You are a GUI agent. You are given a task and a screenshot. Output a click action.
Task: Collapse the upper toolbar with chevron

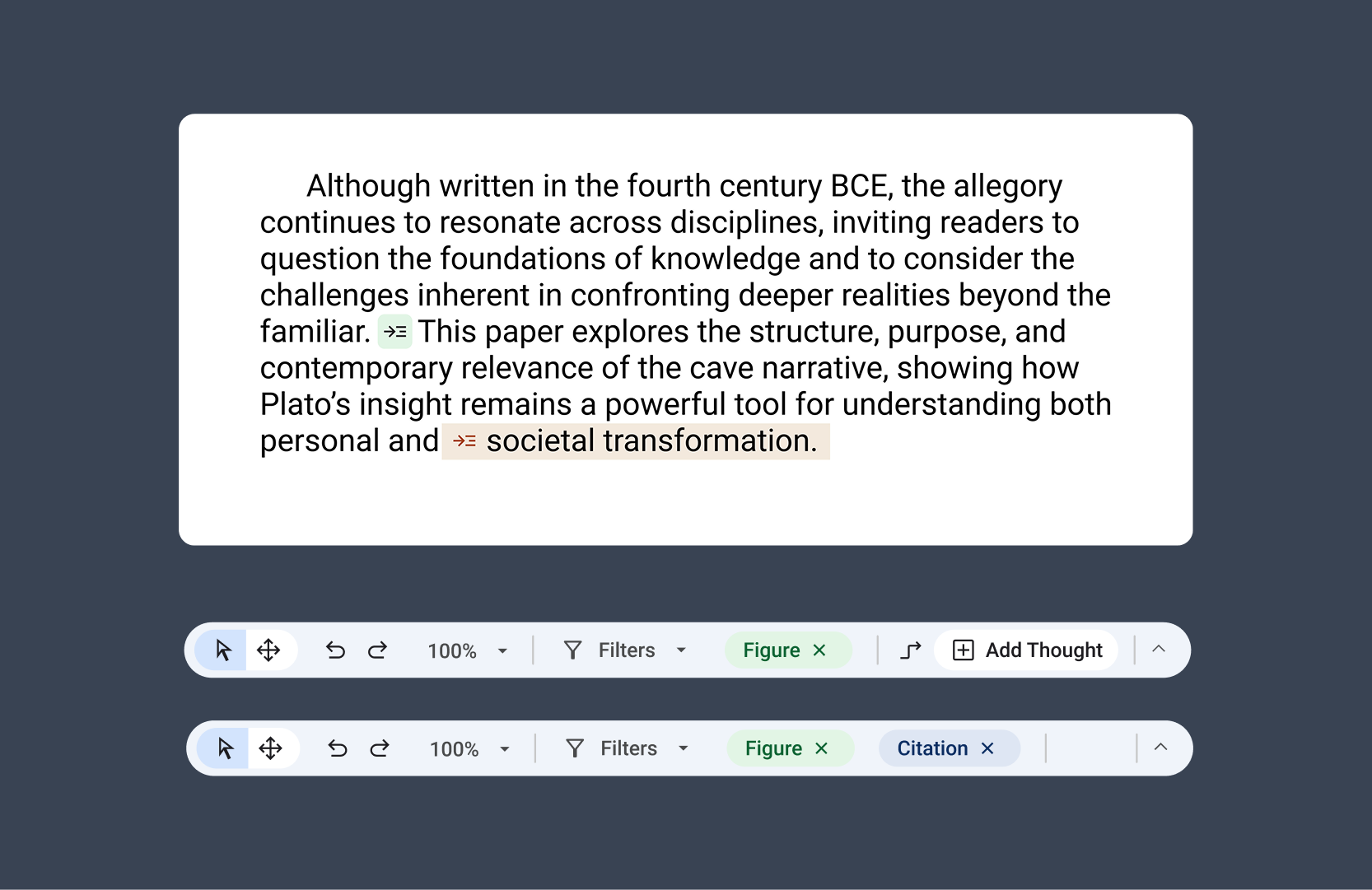point(1159,649)
